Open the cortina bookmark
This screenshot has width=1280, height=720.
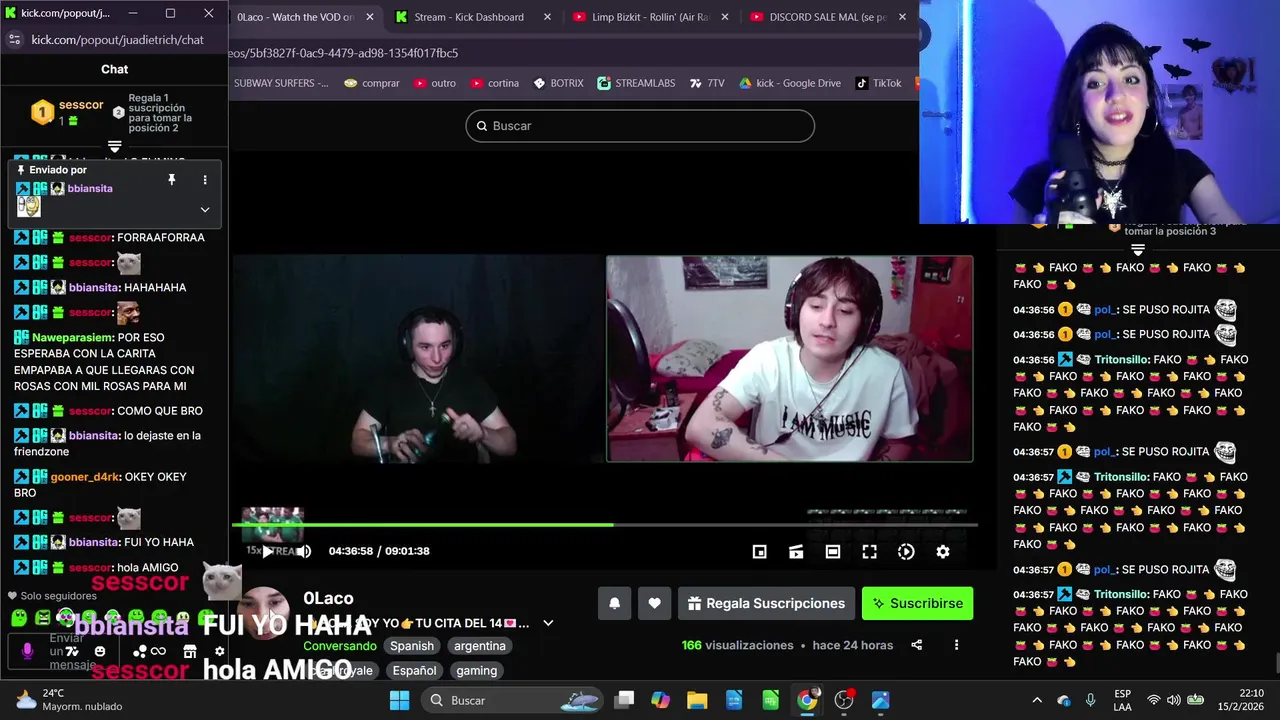tap(494, 83)
